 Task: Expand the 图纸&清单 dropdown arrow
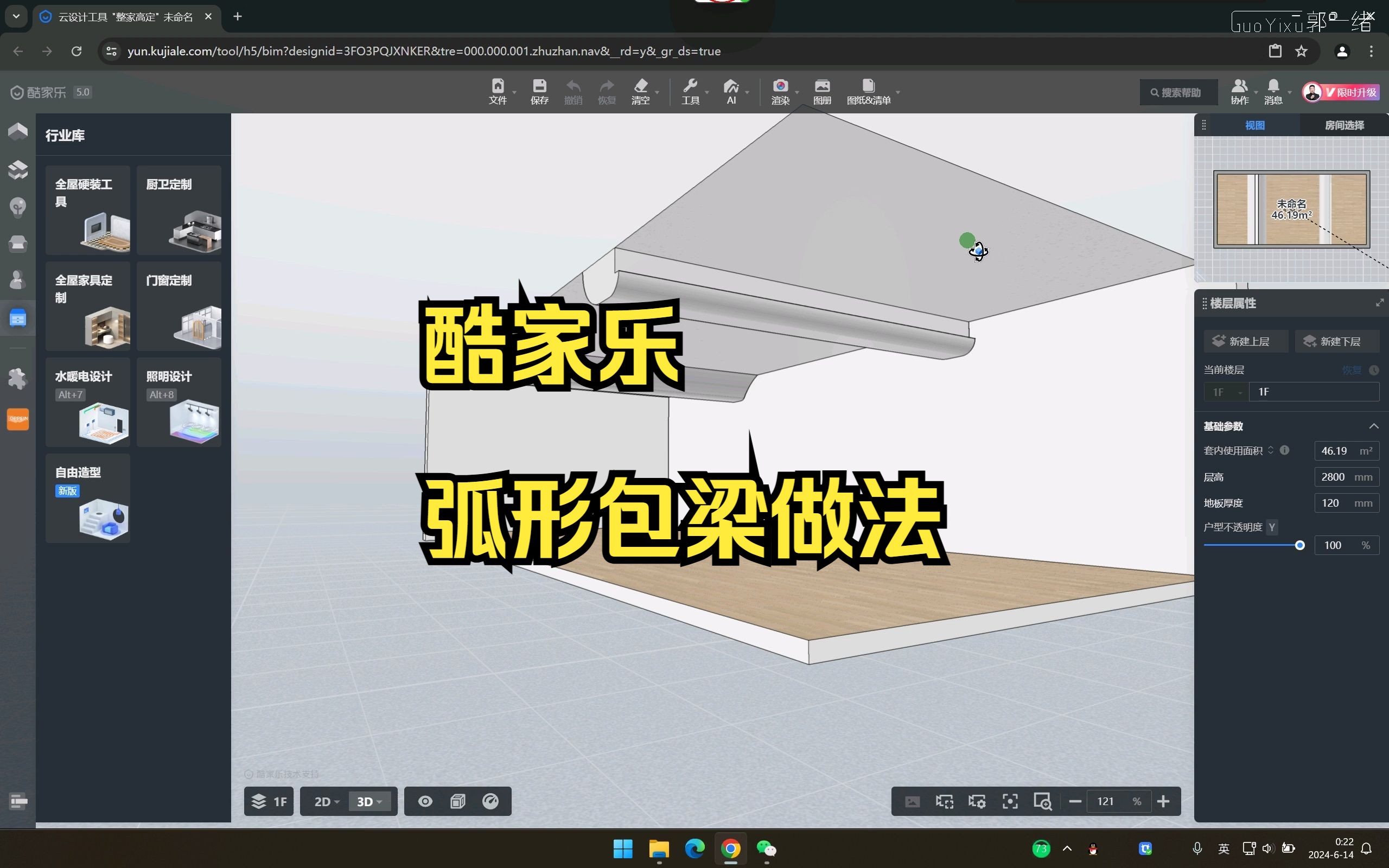click(897, 92)
